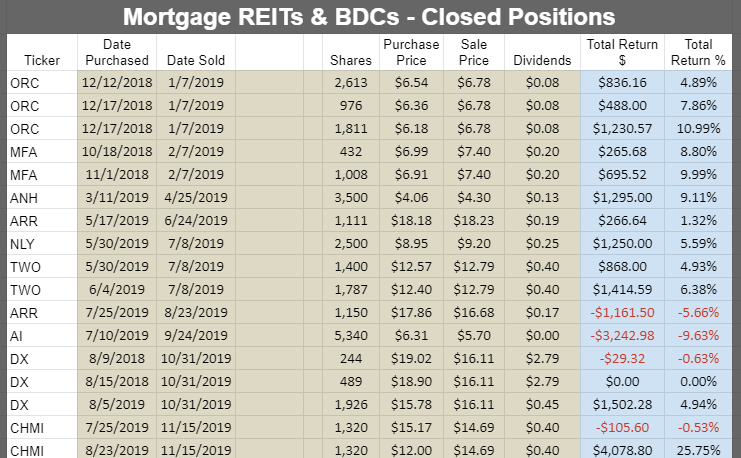The image size is (741, 458).
Task: Click the Date Purchased column header
Action: 117,52
